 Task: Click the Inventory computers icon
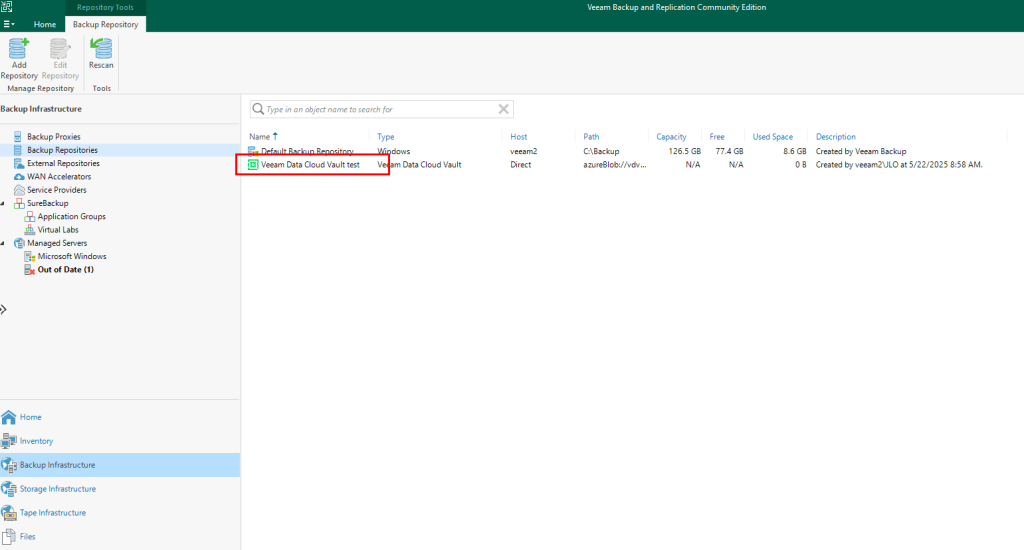8,441
